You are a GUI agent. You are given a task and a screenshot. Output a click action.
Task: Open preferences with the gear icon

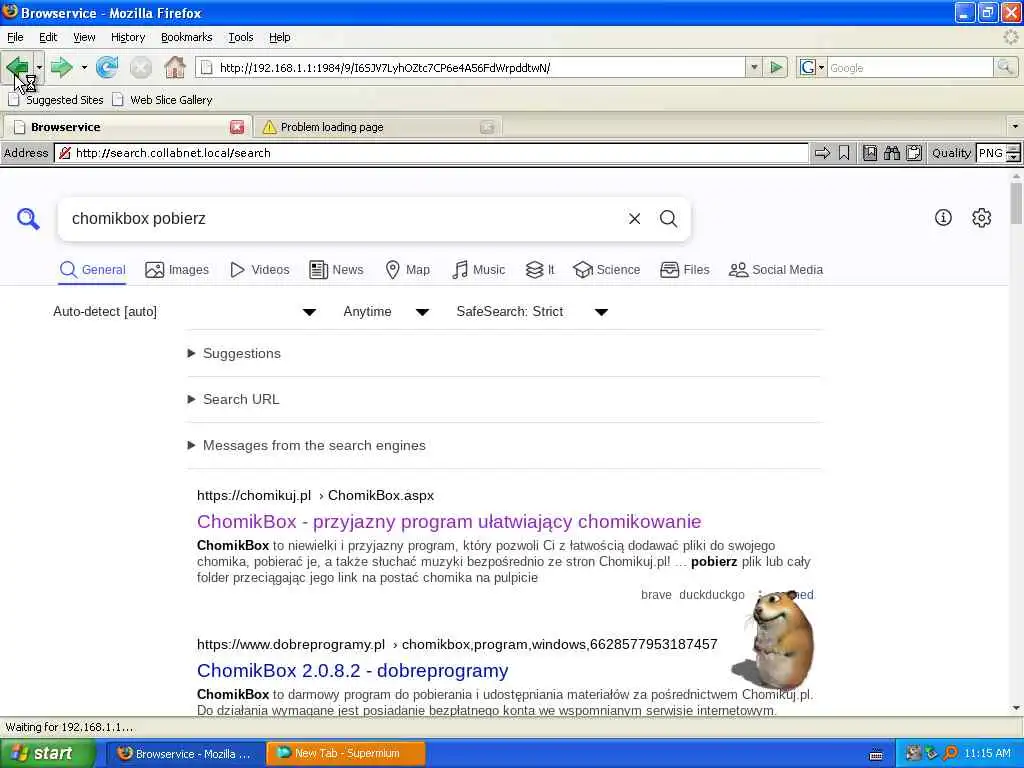tap(982, 217)
